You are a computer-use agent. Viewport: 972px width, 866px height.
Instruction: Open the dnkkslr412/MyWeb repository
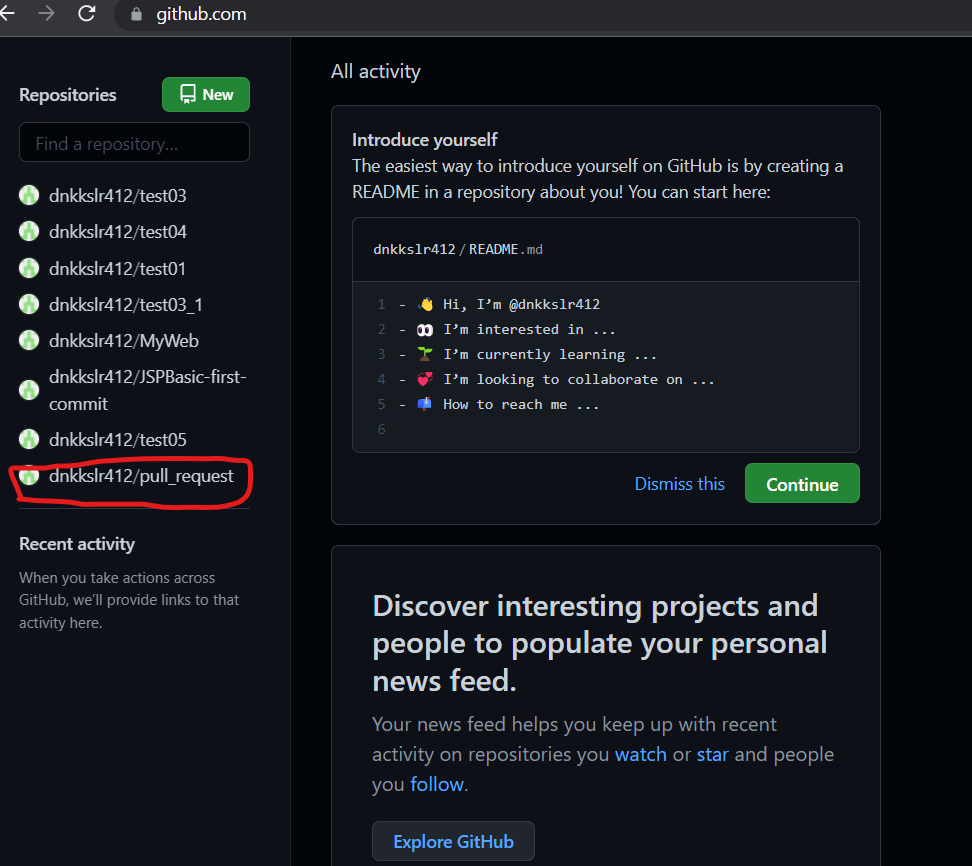(x=124, y=341)
